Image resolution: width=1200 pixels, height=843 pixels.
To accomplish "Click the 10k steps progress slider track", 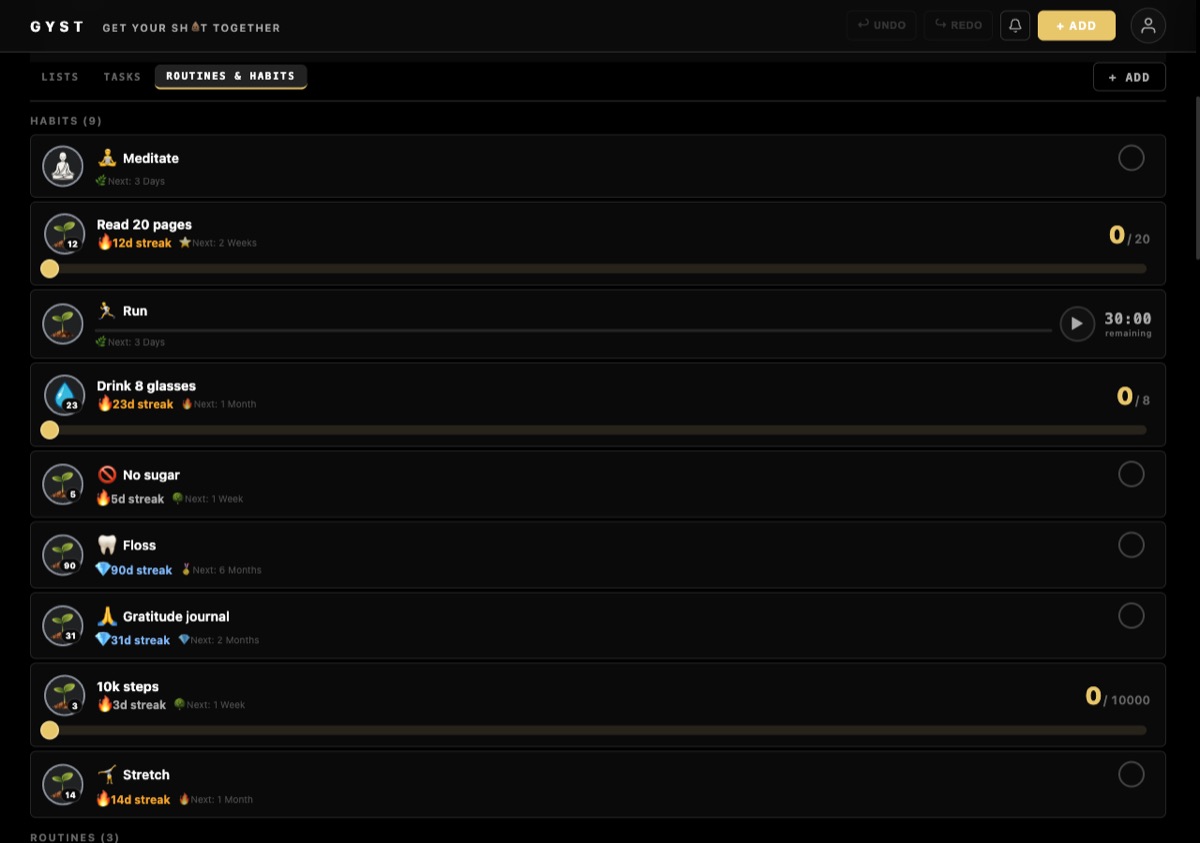I will (597, 730).
